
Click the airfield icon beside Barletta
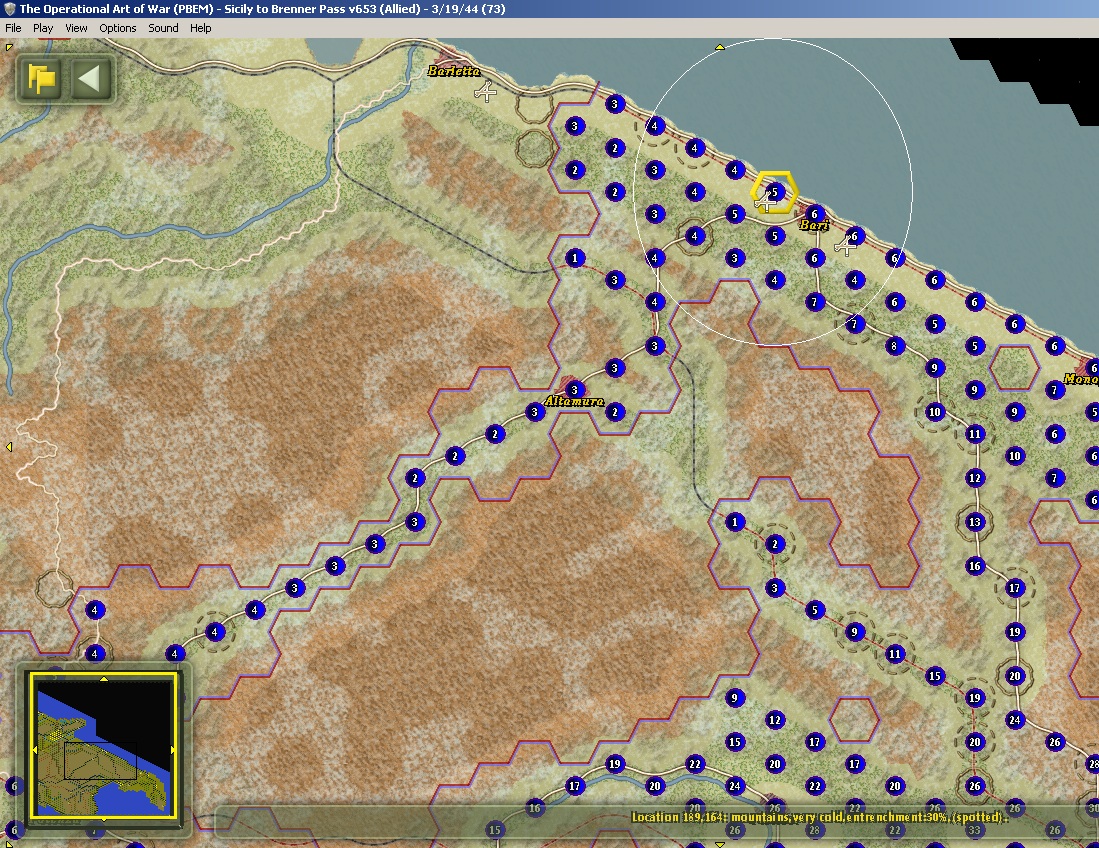coord(485,91)
